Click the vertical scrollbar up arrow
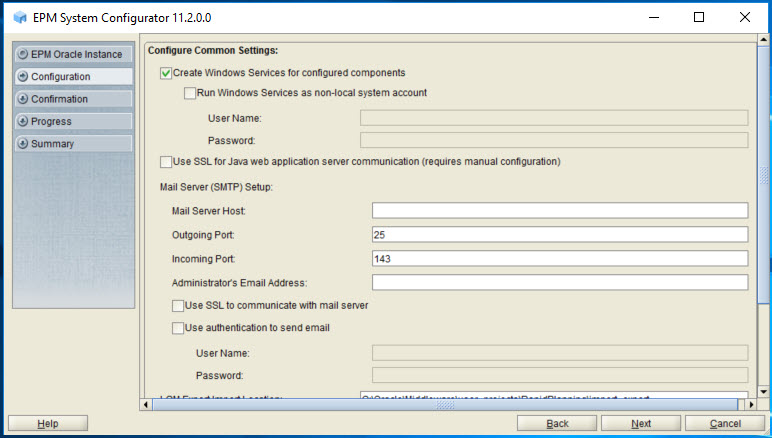772x438 pixels. 764,39
